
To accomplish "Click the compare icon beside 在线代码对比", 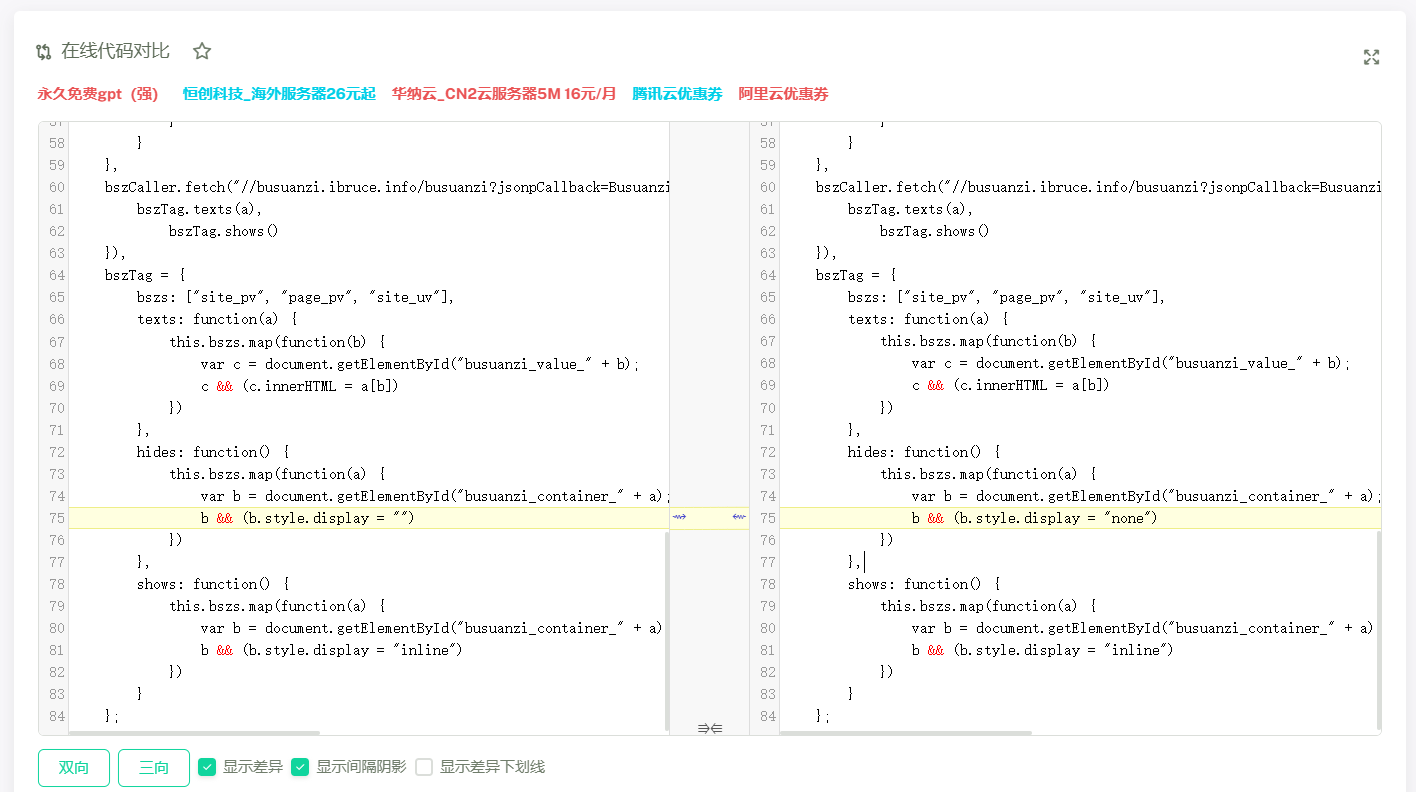I will click(44, 52).
